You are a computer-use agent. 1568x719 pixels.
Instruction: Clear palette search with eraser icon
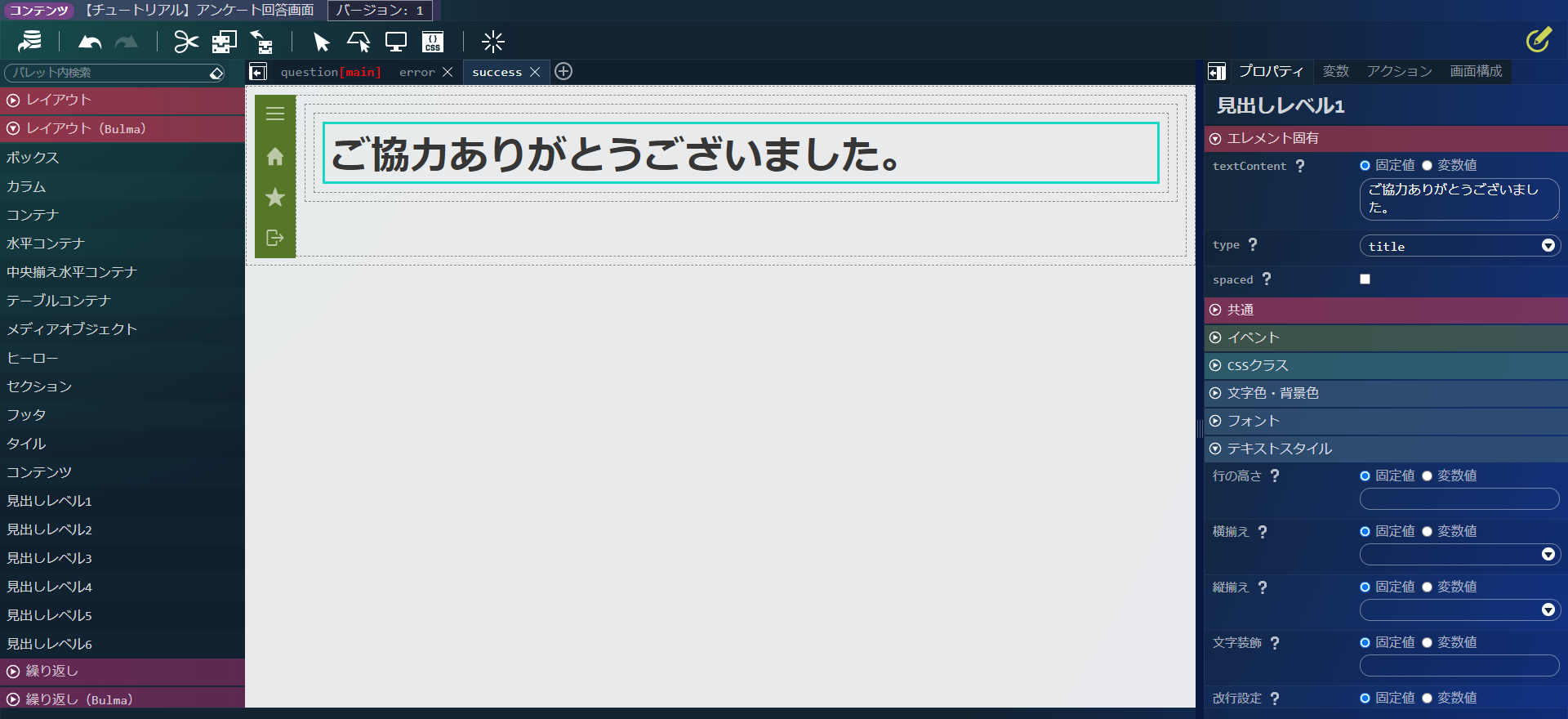(x=216, y=73)
